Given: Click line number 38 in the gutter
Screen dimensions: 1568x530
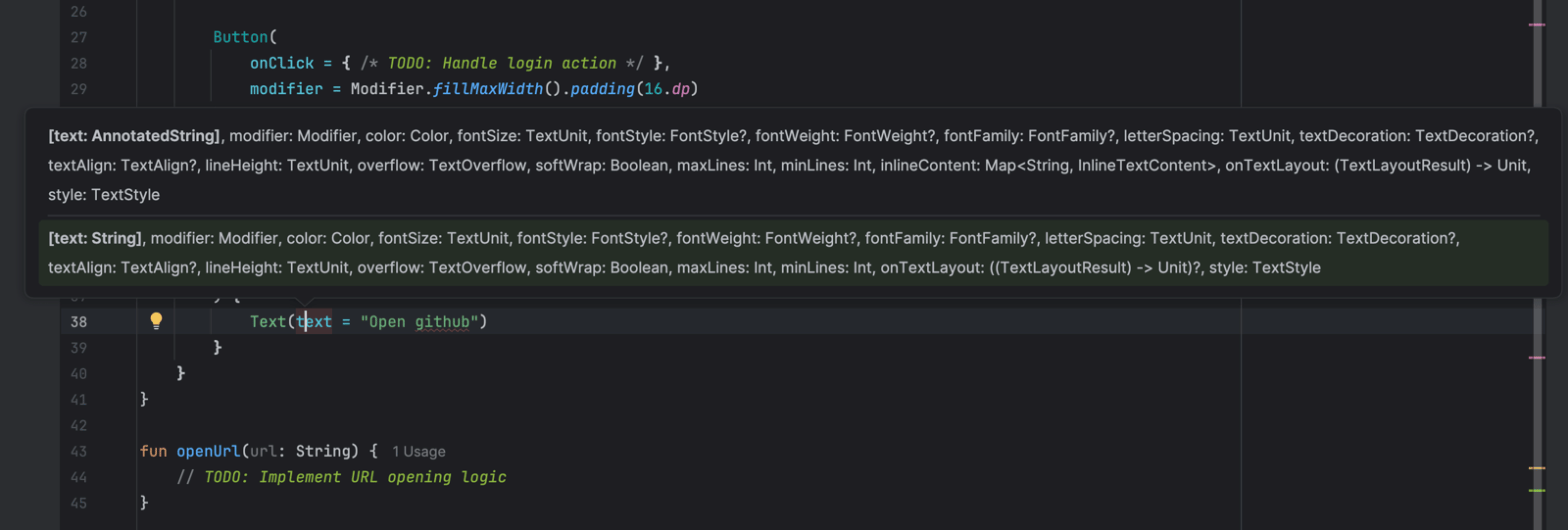Looking at the screenshot, I should click(78, 322).
